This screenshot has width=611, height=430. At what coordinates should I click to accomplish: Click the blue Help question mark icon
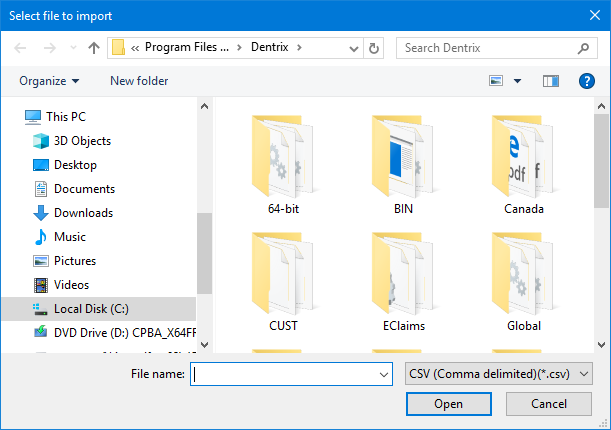coord(587,81)
